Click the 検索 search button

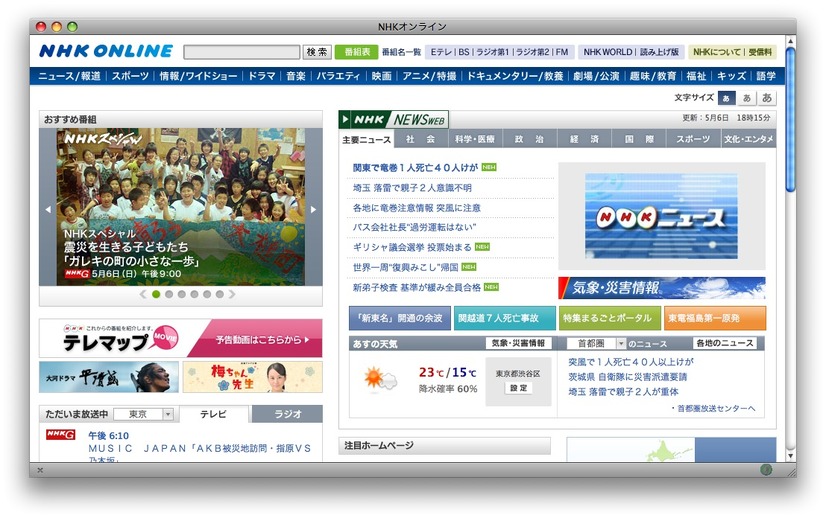[317, 52]
